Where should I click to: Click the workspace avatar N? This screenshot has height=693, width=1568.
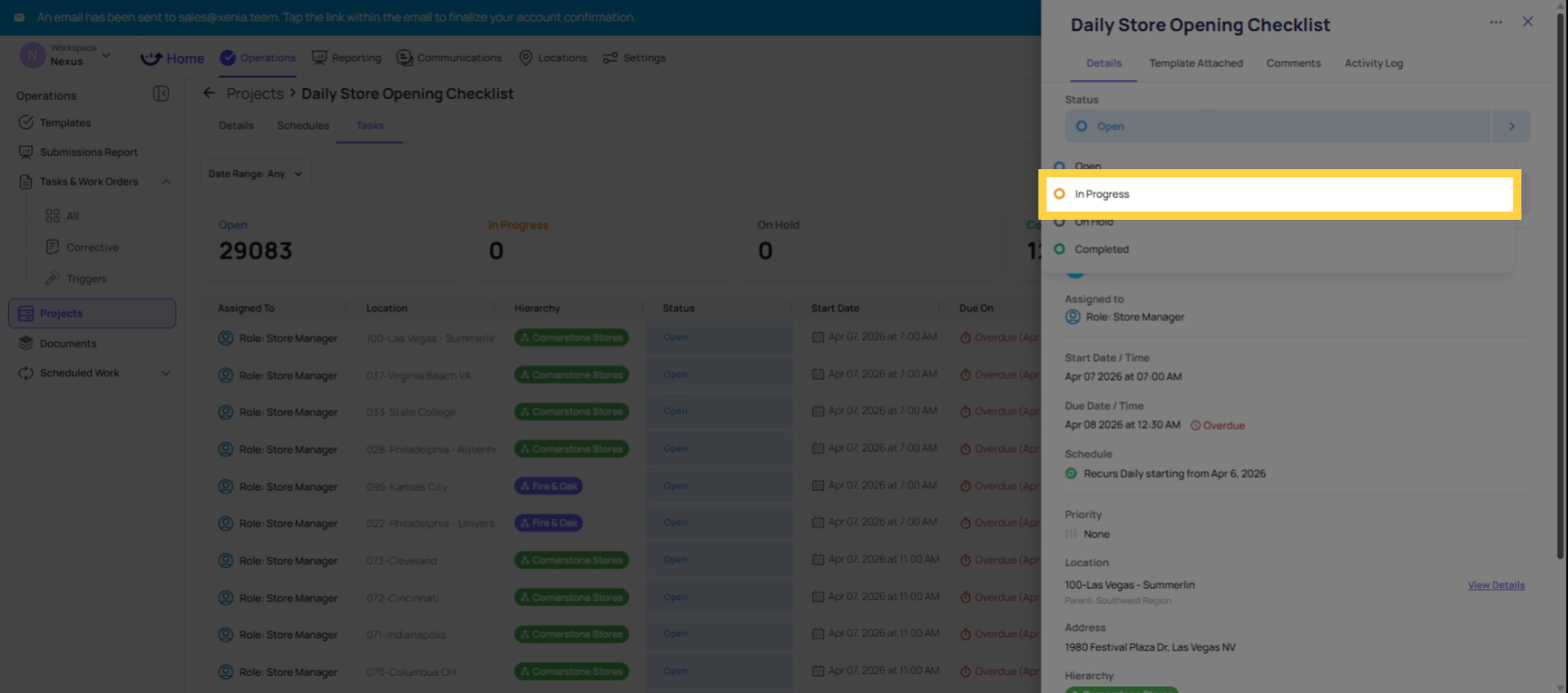pos(33,56)
